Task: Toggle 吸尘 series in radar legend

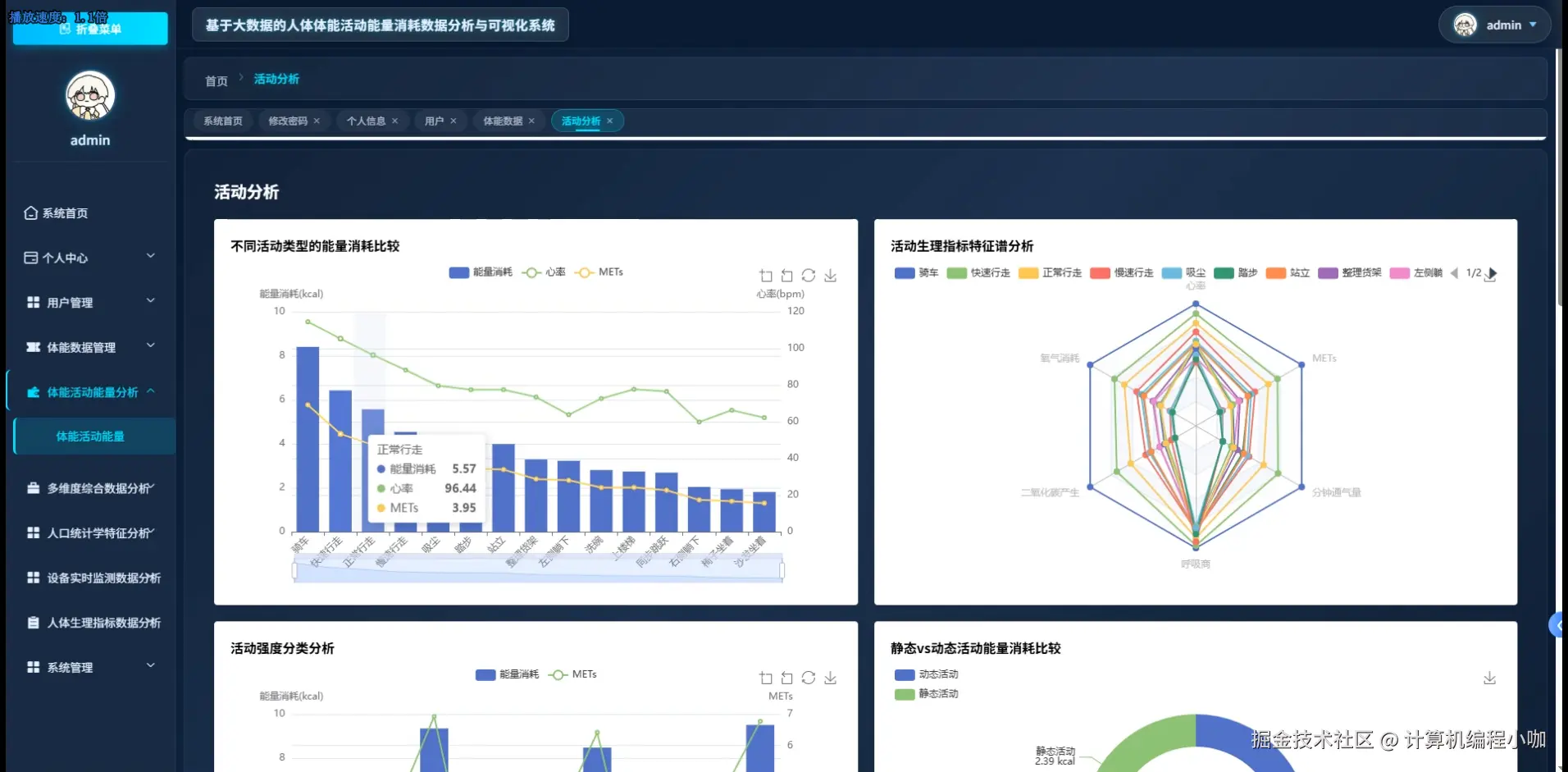Action: (1183, 273)
